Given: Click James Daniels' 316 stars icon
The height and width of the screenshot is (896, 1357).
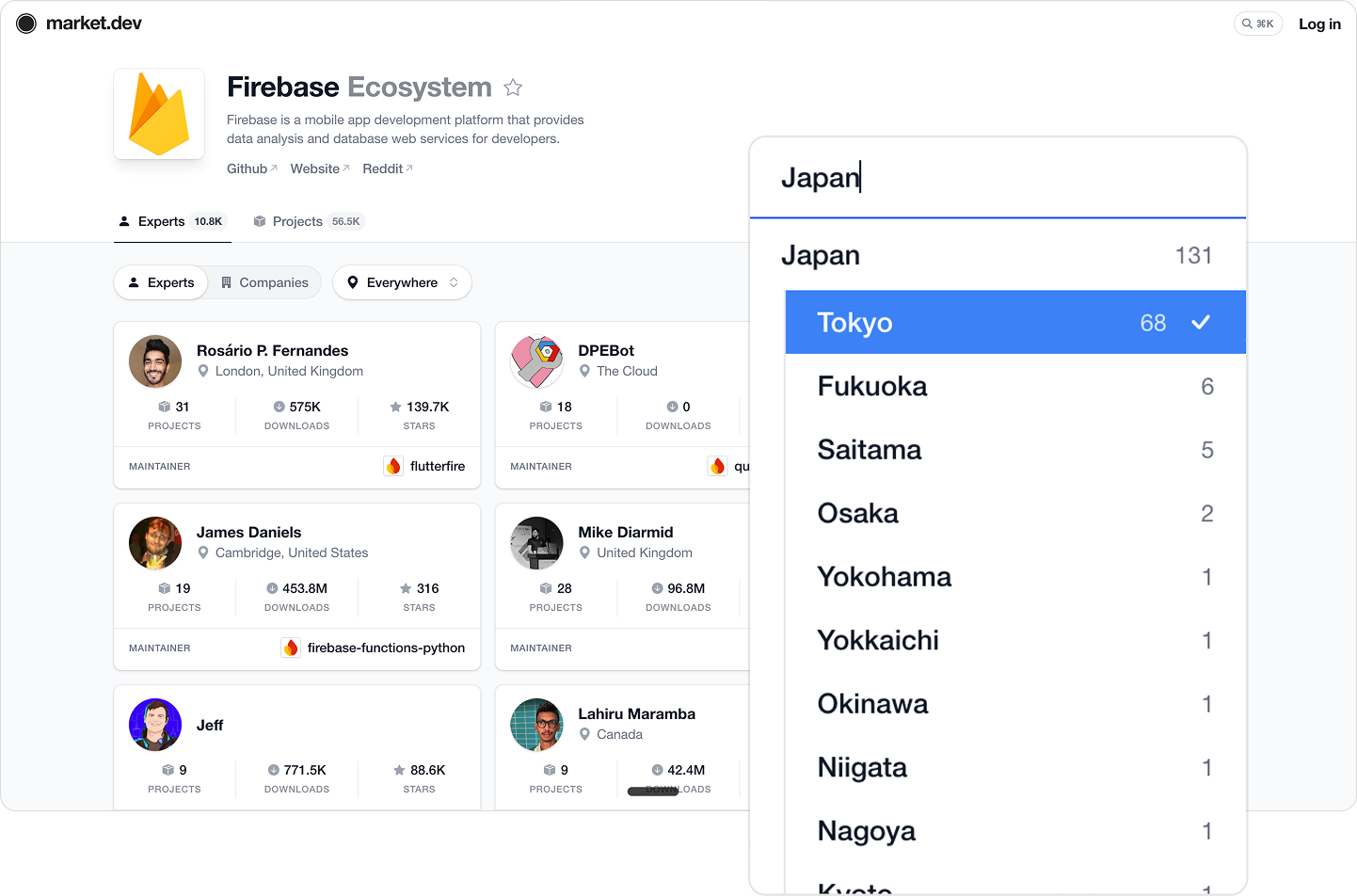Looking at the screenshot, I should pos(406,588).
